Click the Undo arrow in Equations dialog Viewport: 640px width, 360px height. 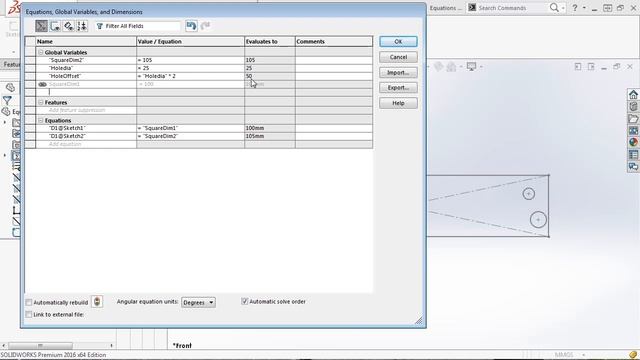tap(191, 26)
